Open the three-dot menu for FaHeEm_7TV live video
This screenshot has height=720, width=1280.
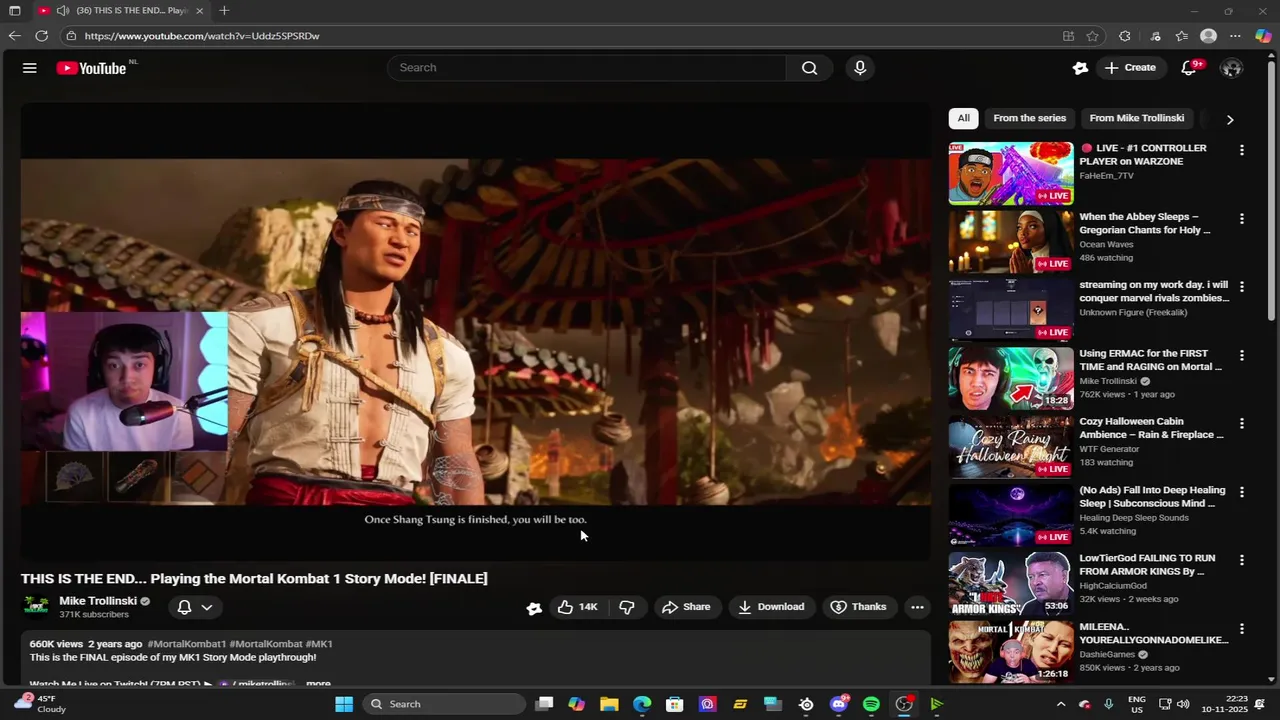tap(1242, 150)
